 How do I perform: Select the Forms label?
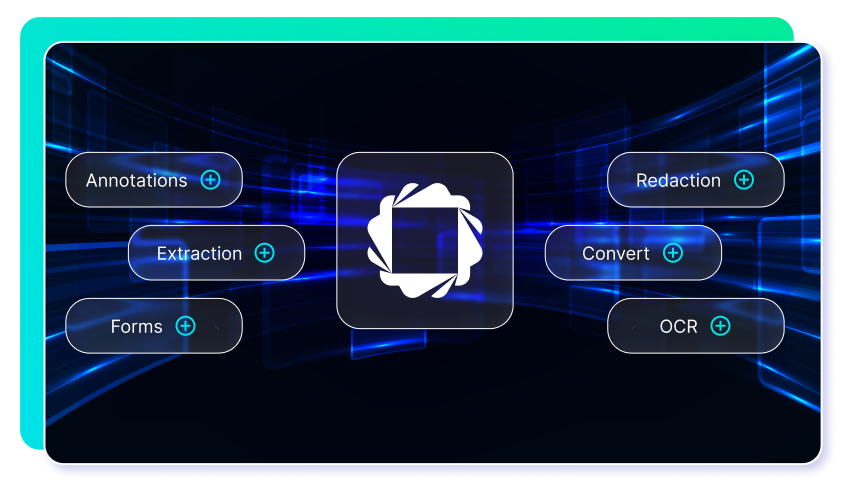coord(137,326)
